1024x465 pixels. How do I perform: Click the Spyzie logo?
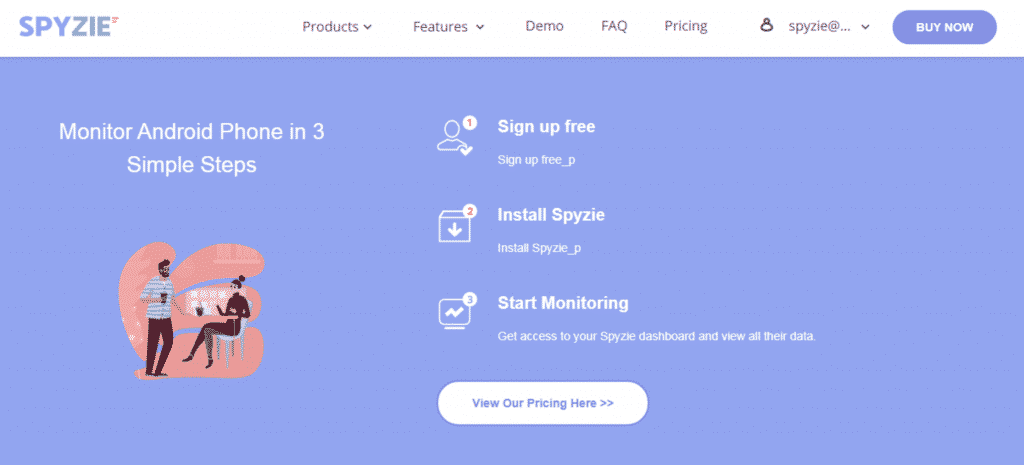coord(69,26)
